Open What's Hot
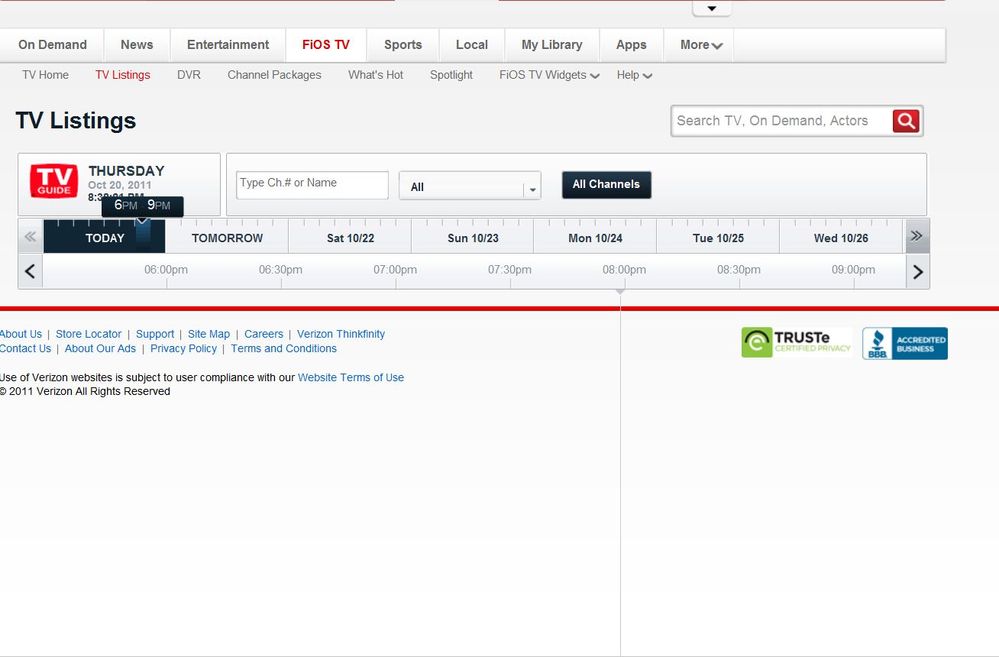This screenshot has width=999, height=657. pyautogui.click(x=375, y=75)
